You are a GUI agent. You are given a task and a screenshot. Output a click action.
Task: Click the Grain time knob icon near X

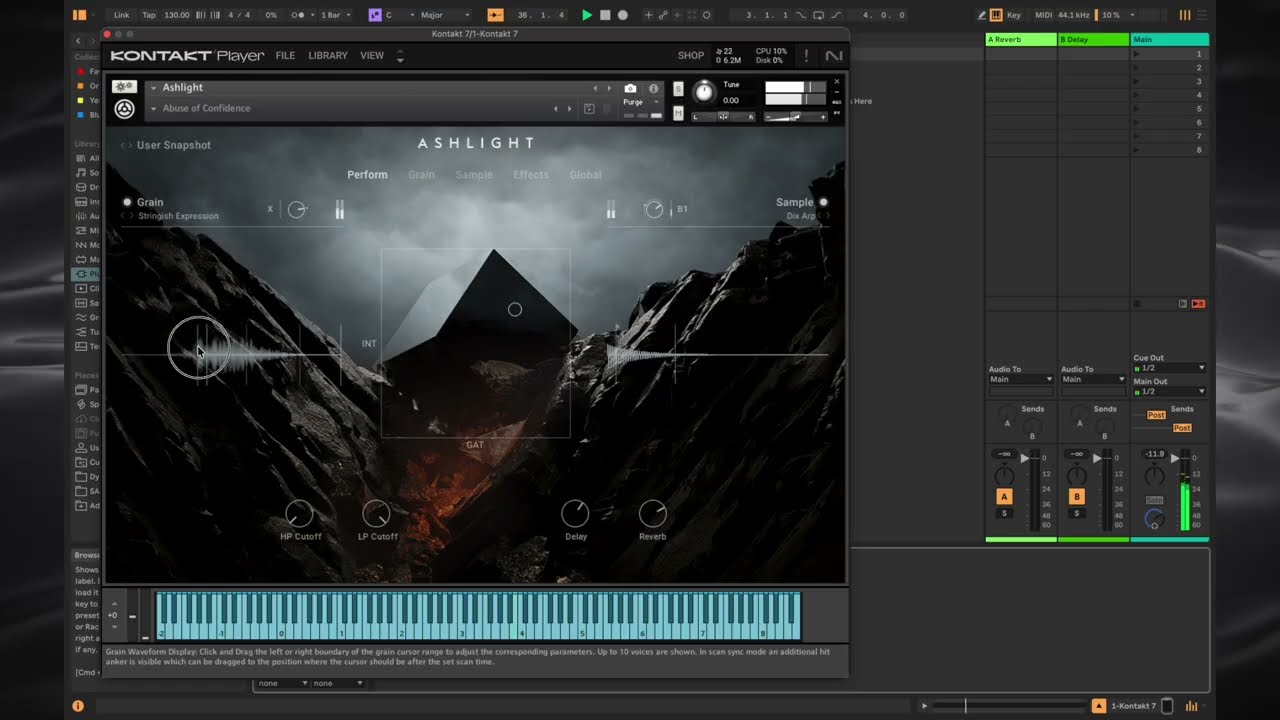click(297, 209)
